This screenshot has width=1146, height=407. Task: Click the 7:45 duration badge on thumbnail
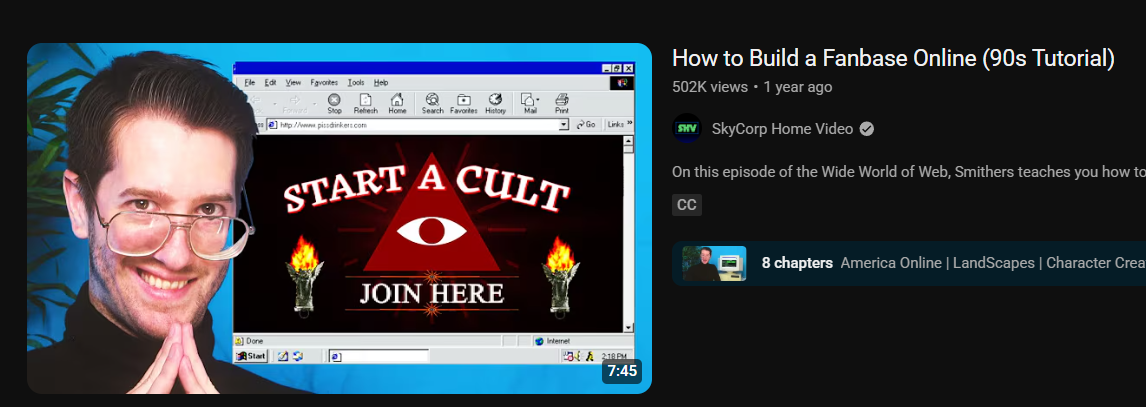pos(622,370)
